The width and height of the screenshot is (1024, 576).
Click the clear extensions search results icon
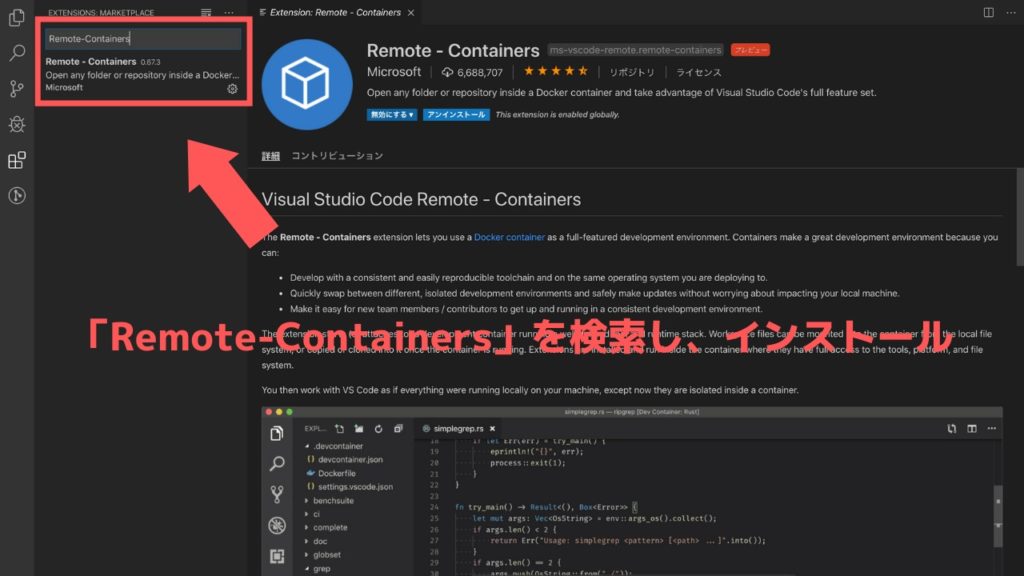pyautogui.click(x=206, y=12)
